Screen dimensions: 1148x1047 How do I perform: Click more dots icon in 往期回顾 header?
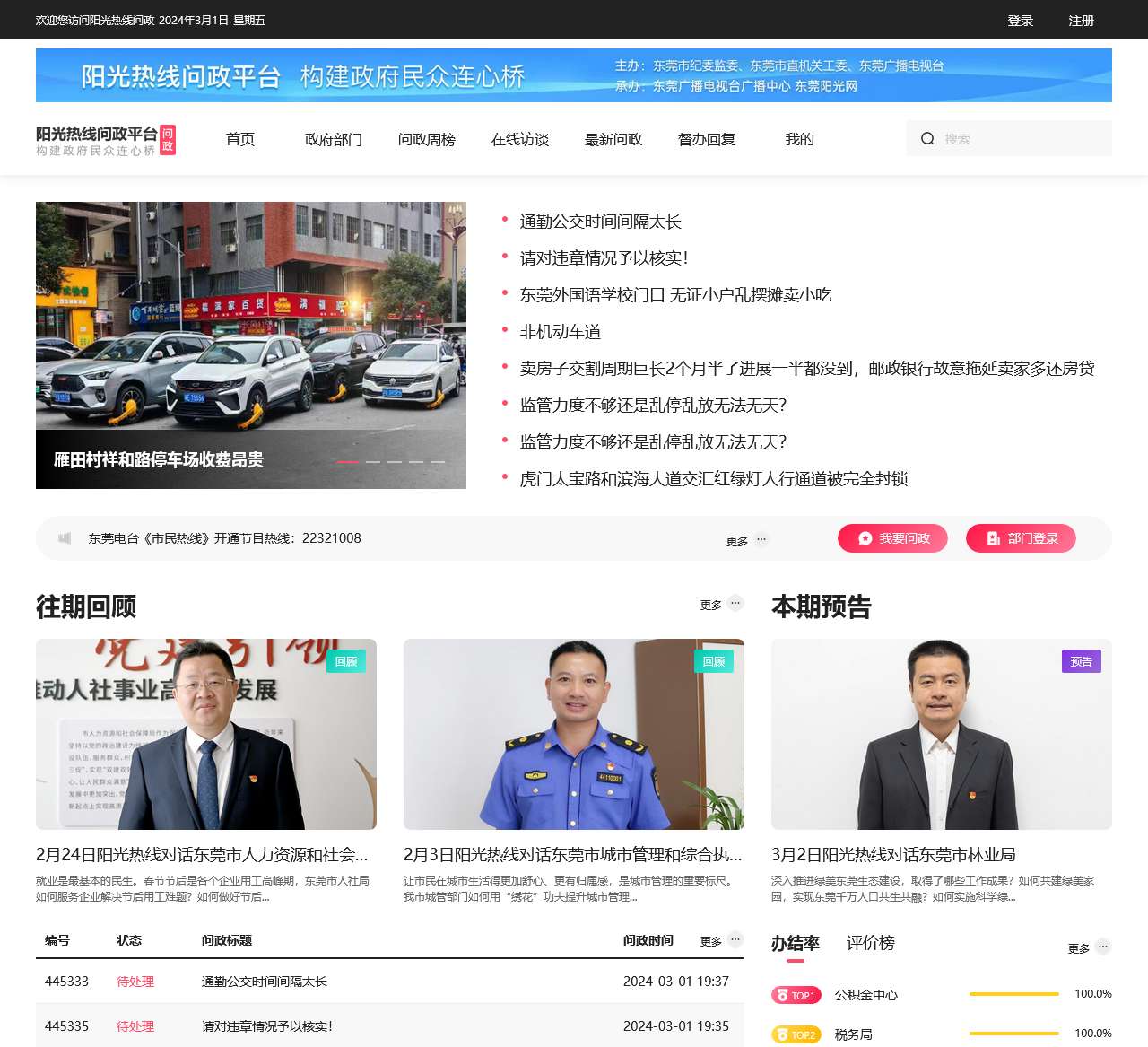point(735,603)
